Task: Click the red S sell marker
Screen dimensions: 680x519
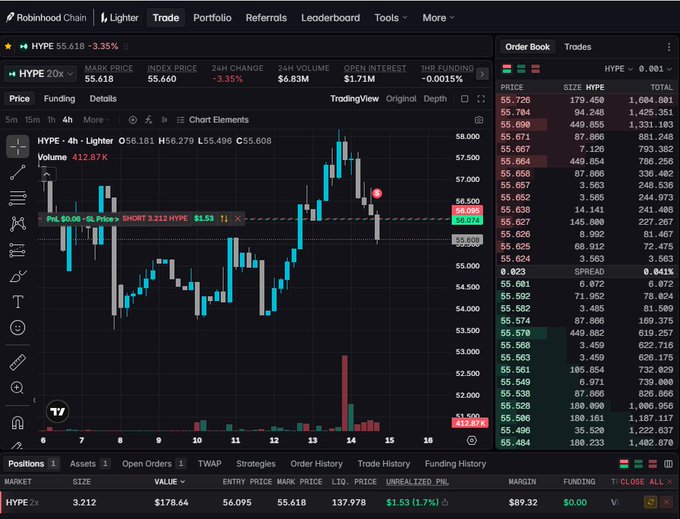Action: (377, 193)
